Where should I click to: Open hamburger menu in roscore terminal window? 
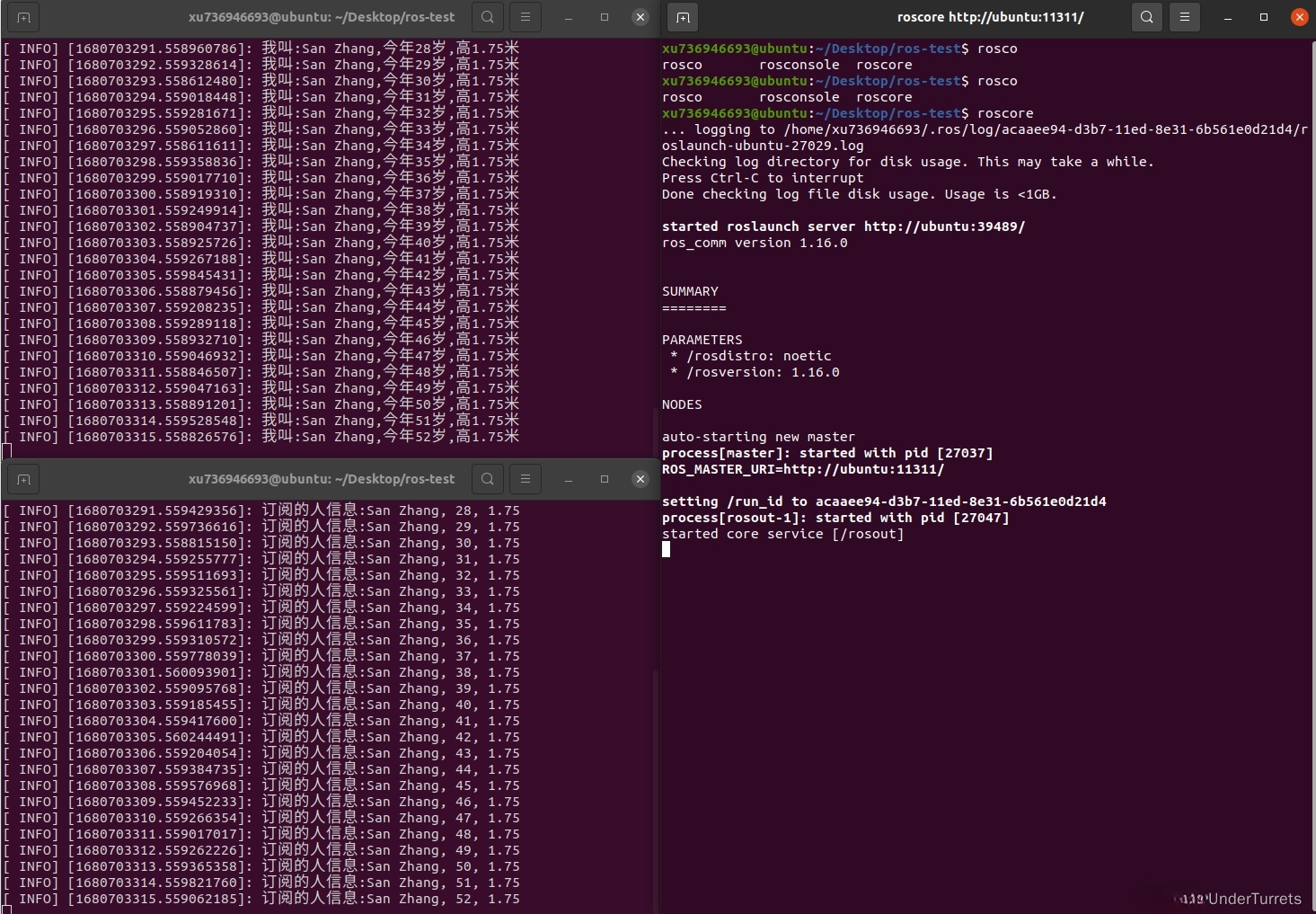tap(1185, 17)
